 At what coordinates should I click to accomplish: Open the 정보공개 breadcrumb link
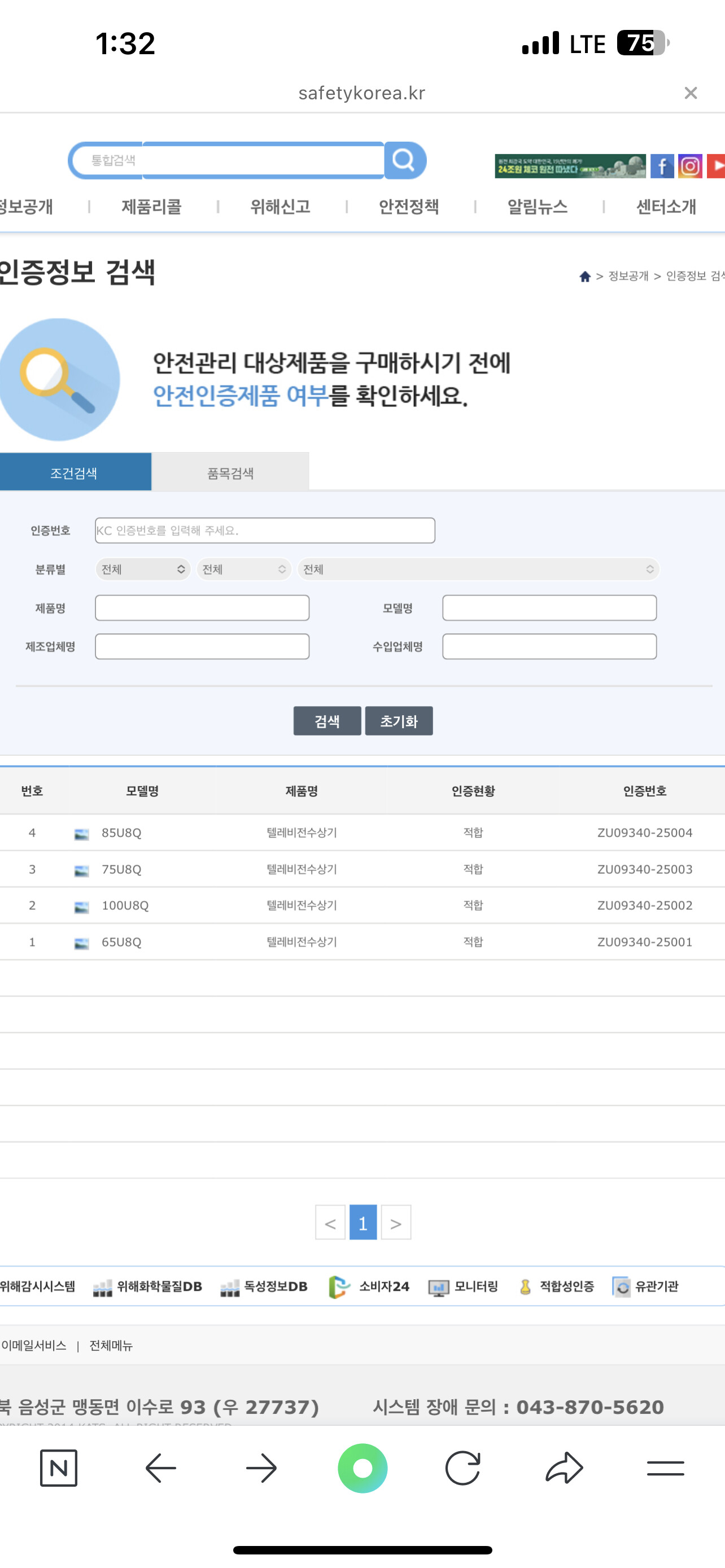tap(628, 277)
